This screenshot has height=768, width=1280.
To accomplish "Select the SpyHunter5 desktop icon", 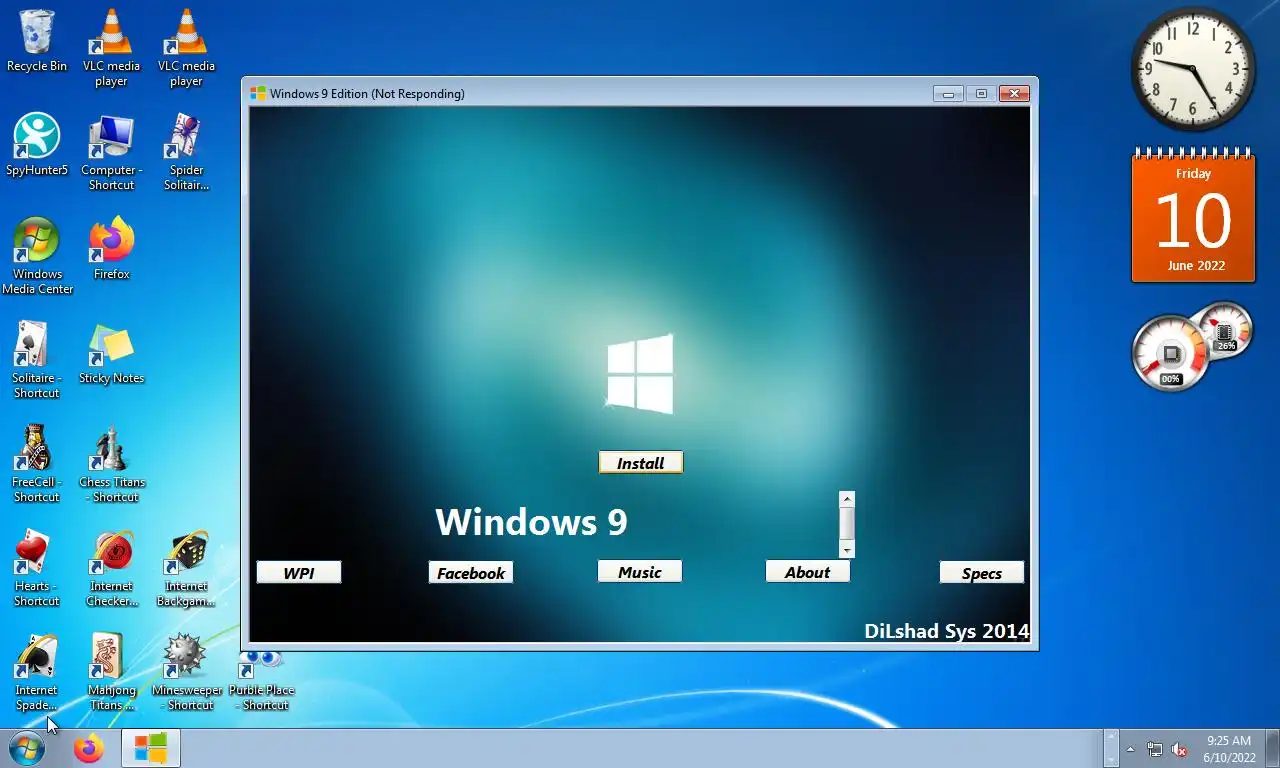I will (x=37, y=146).
